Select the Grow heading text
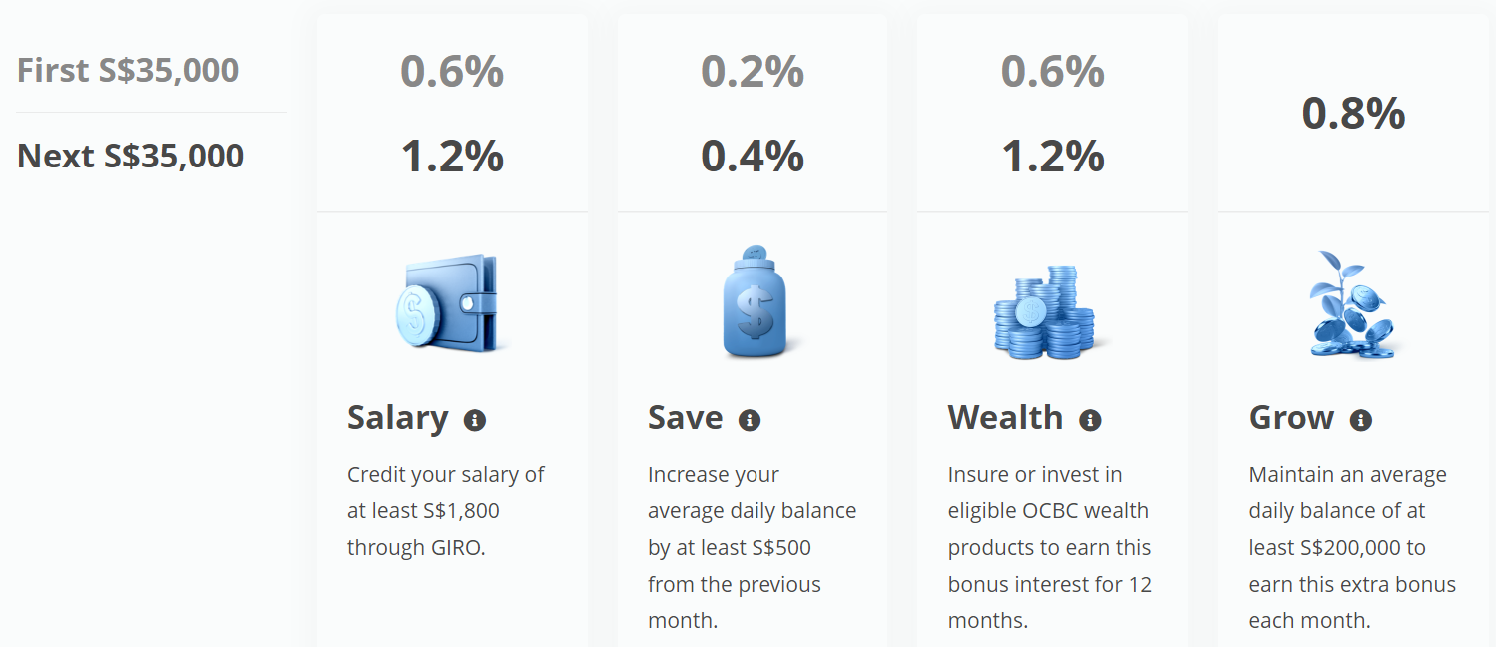The image size is (1496, 647). [x=1291, y=417]
